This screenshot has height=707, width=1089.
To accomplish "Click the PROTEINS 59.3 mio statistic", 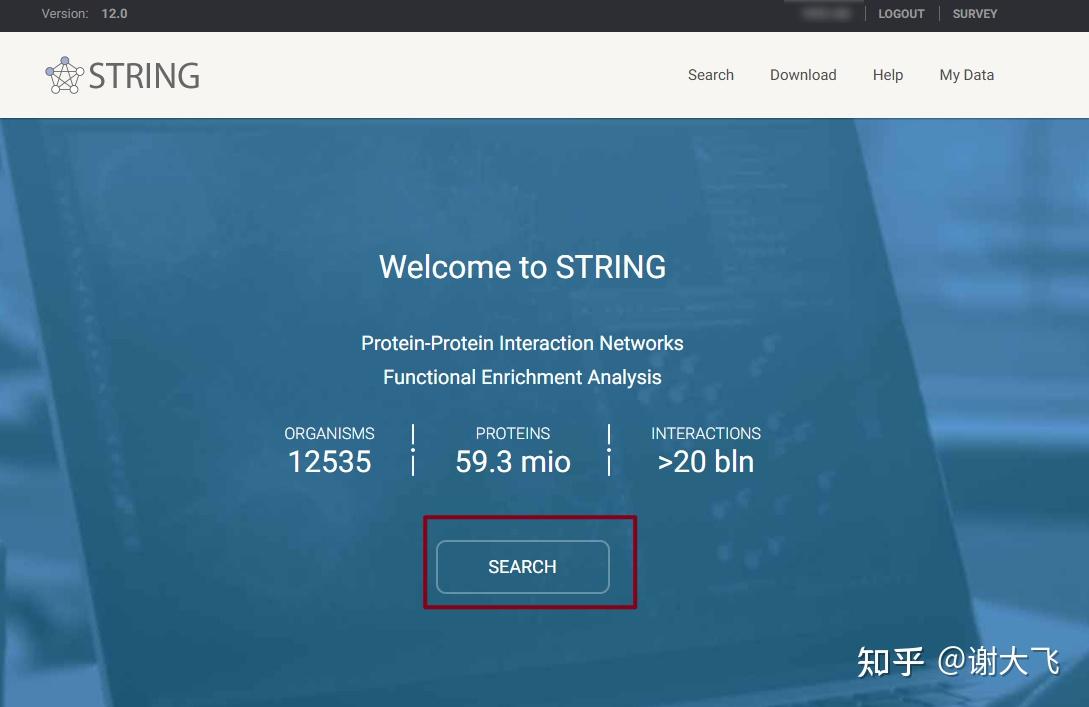I will pyautogui.click(x=513, y=451).
